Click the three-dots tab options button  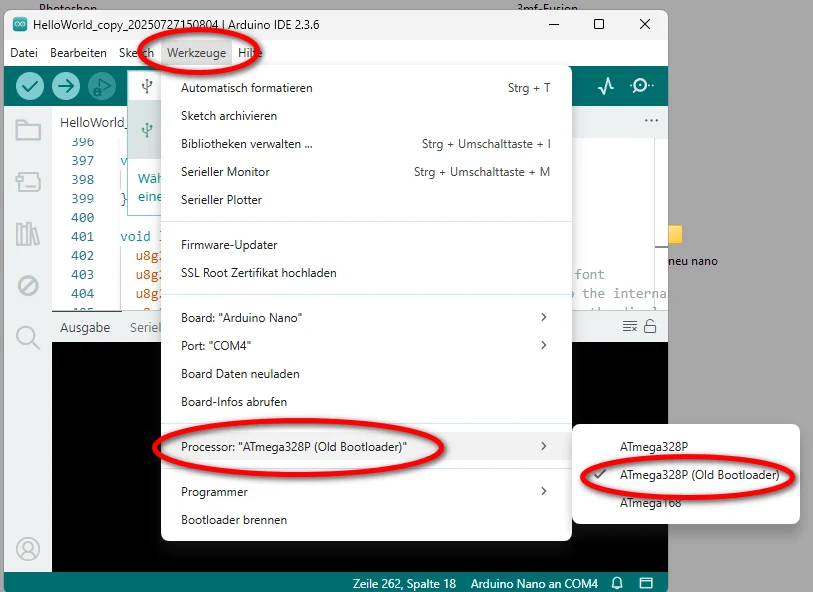pyautogui.click(x=651, y=120)
